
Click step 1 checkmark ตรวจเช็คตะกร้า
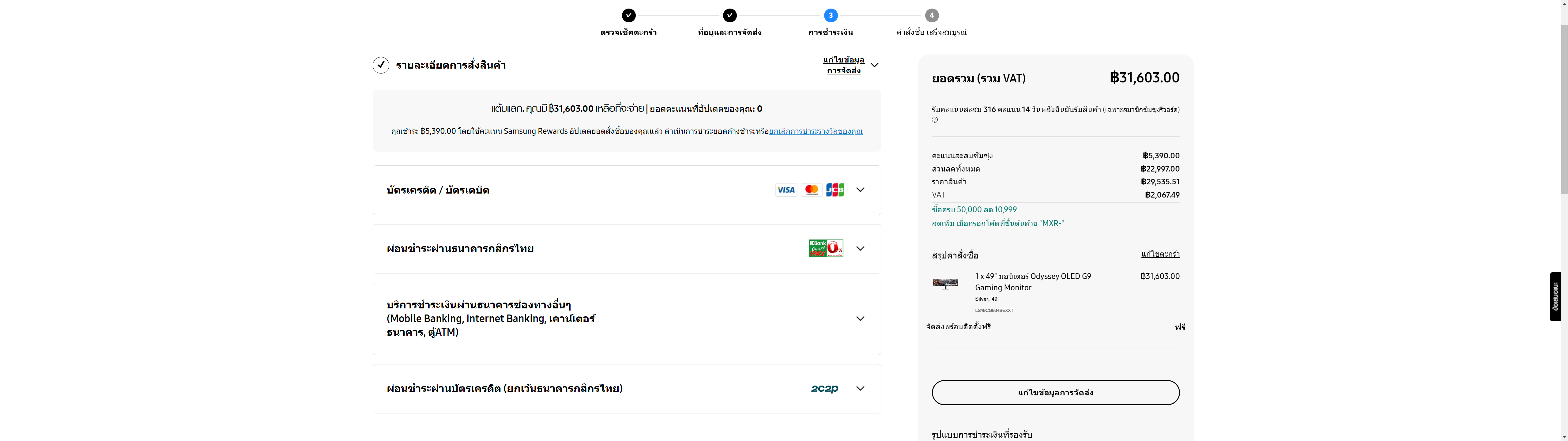(x=629, y=15)
